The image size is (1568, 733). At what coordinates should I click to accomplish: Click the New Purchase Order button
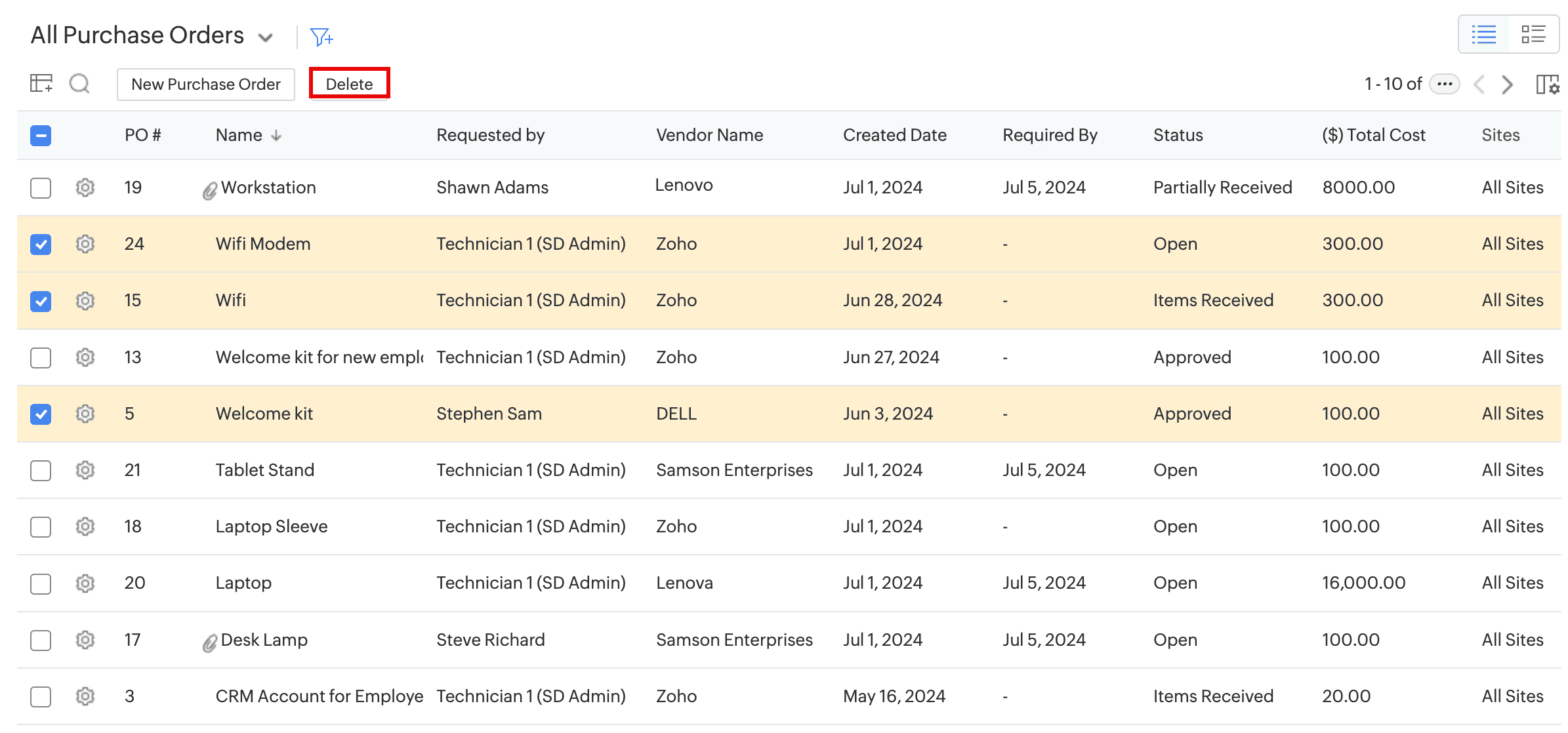(x=205, y=84)
